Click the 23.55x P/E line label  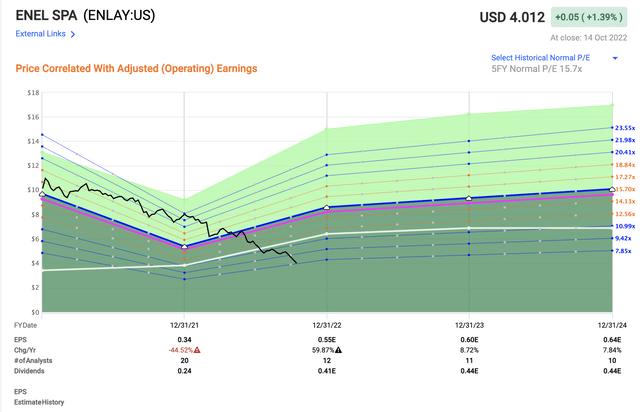pos(625,128)
